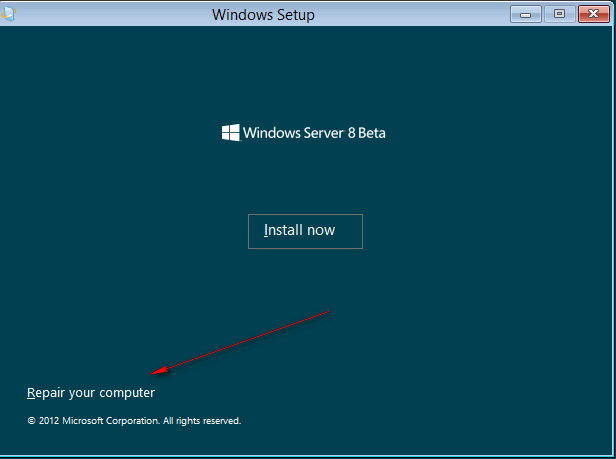
Task: Click the underlined R in Repair
Action: click(31, 393)
